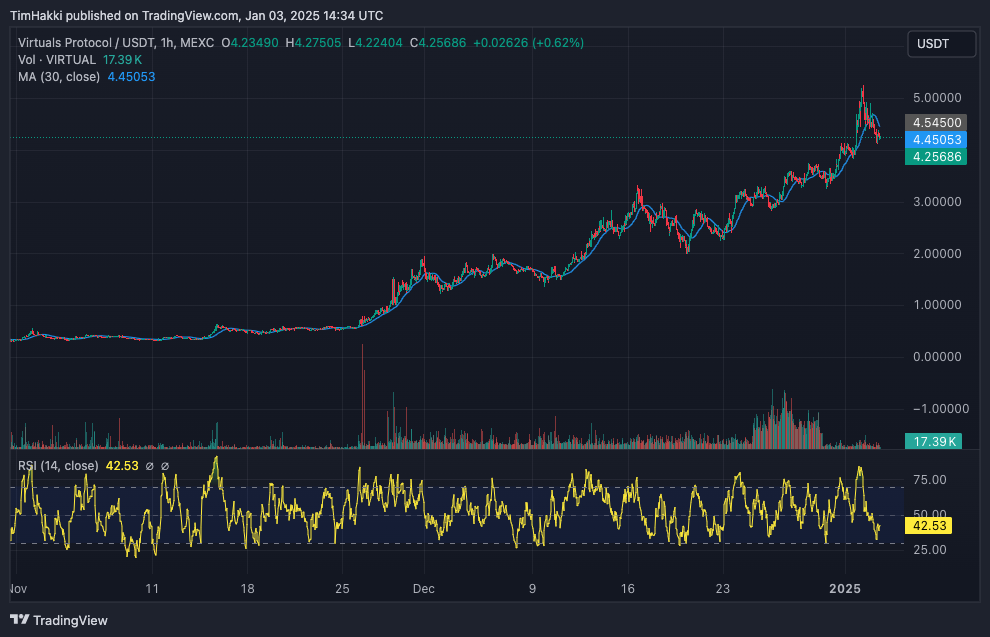The width and height of the screenshot is (990, 637).
Task: Click the first ∅ icon beside RSI value
Action: [150, 466]
